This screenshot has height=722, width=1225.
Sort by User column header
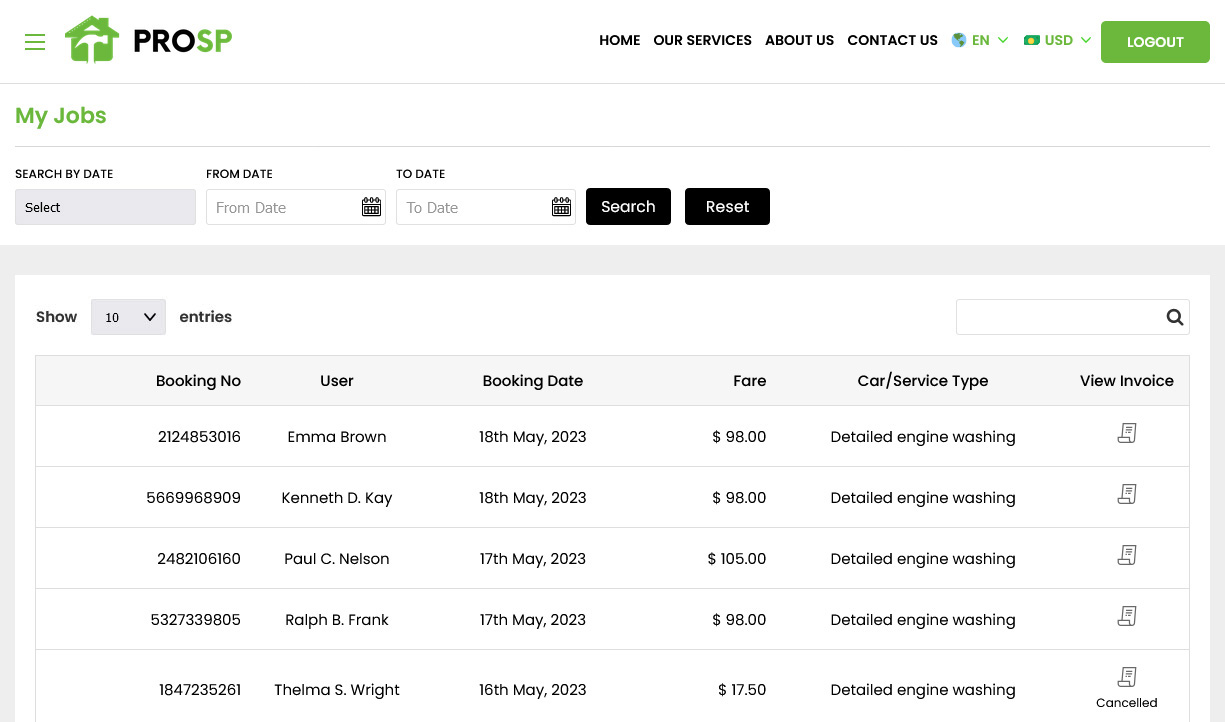[337, 381]
